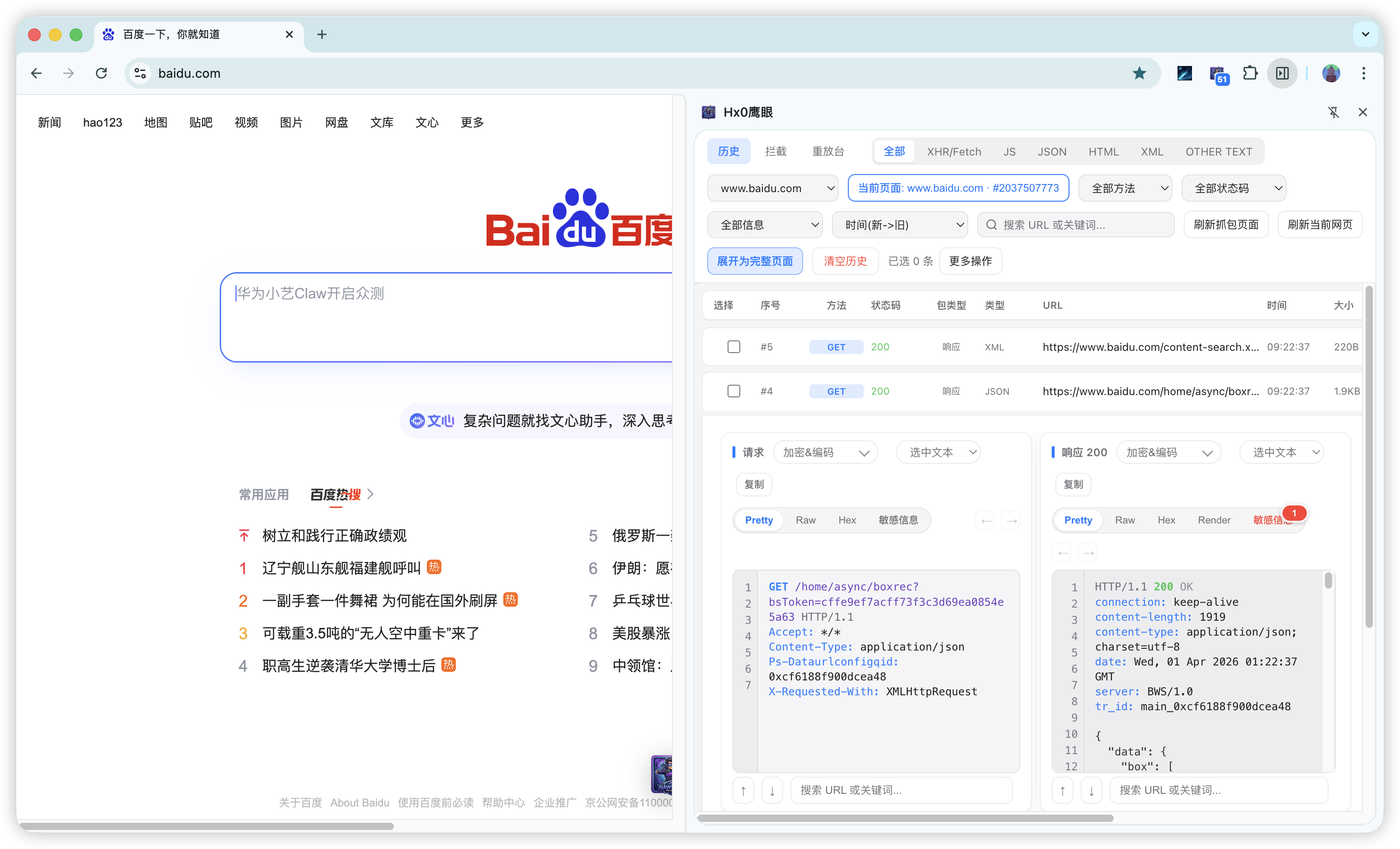Open the Extensions puzzle piece icon
Viewport: 1400px width, 849px height.
click(1250, 73)
